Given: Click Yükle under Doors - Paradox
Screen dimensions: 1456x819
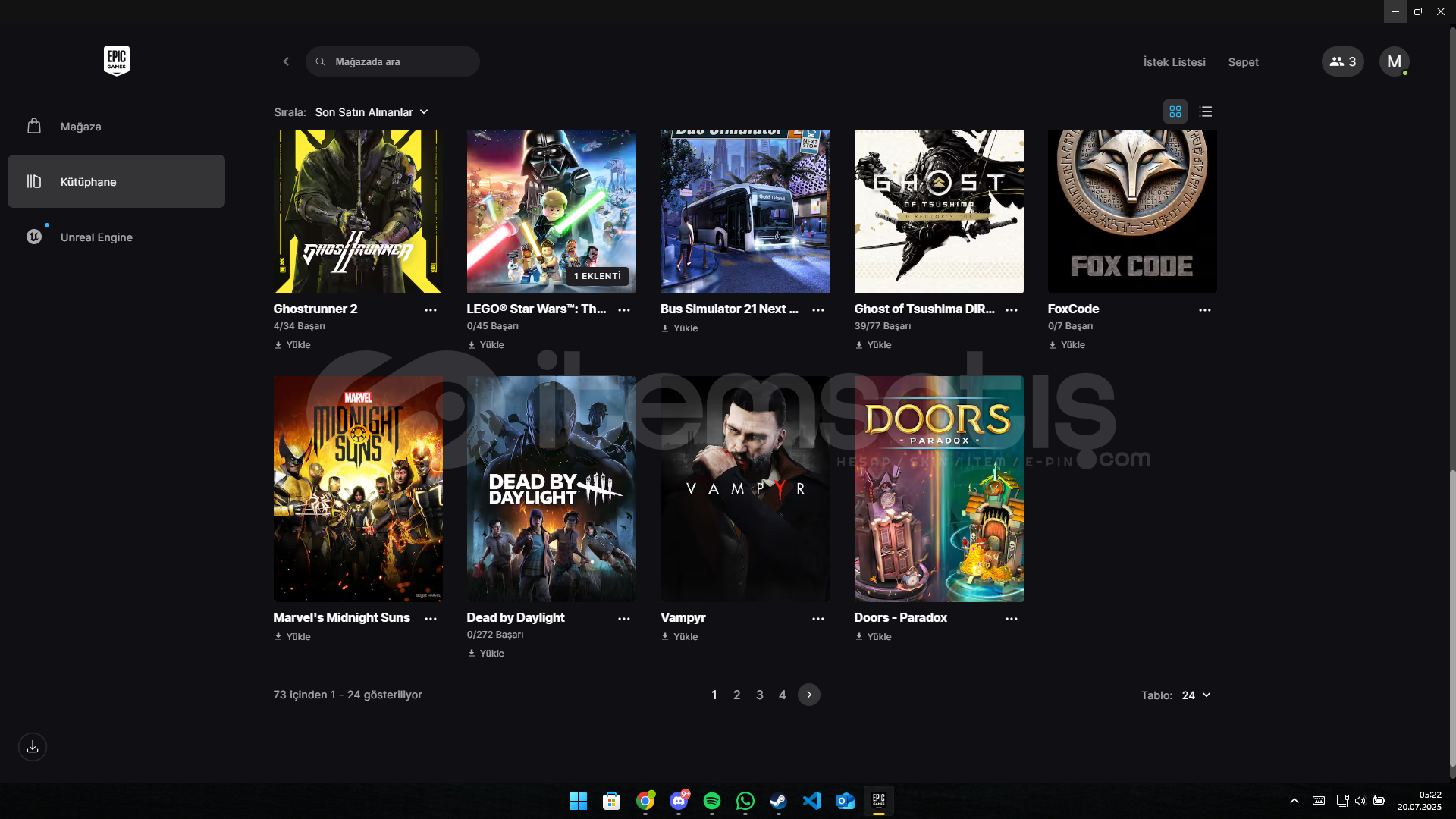Looking at the screenshot, I should tap(873, 636).
